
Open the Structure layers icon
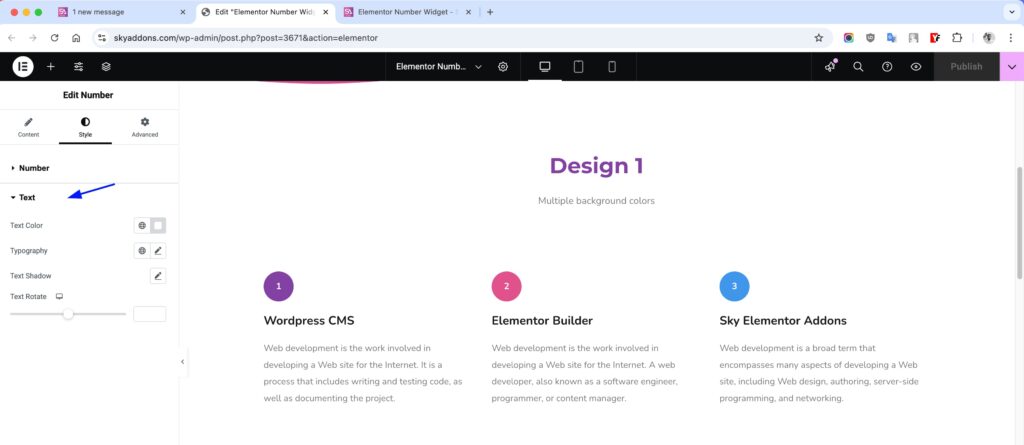pos(106,67)
